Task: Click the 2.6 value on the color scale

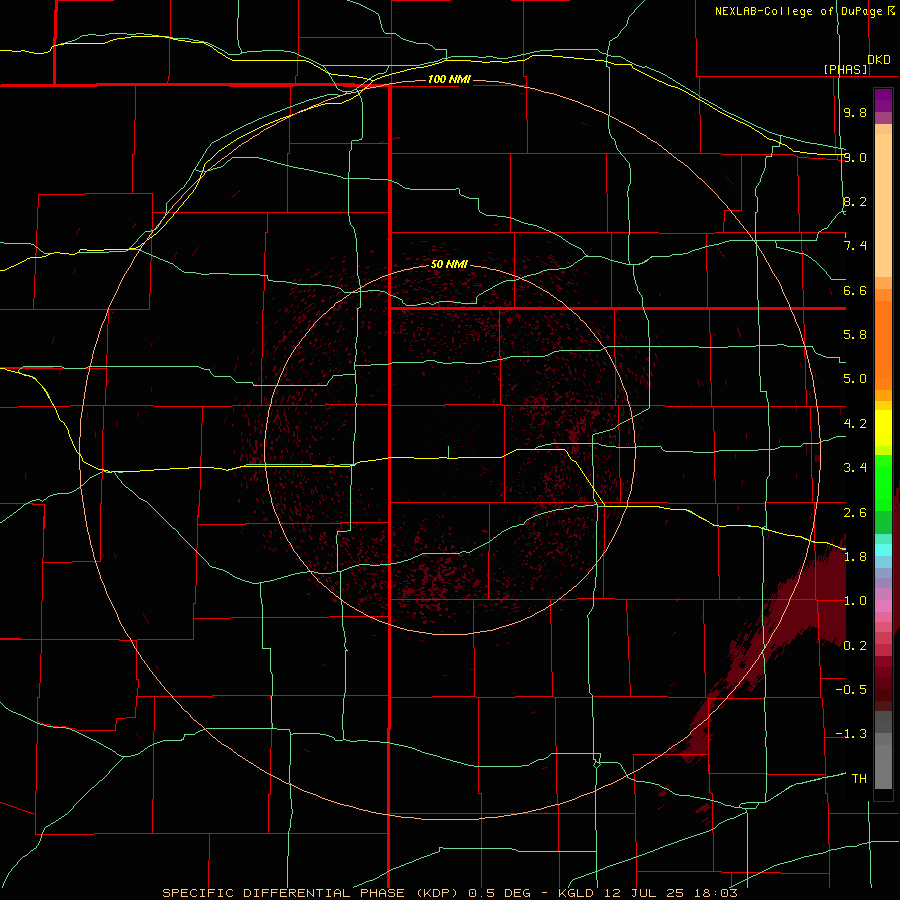Action: (855, 513)
